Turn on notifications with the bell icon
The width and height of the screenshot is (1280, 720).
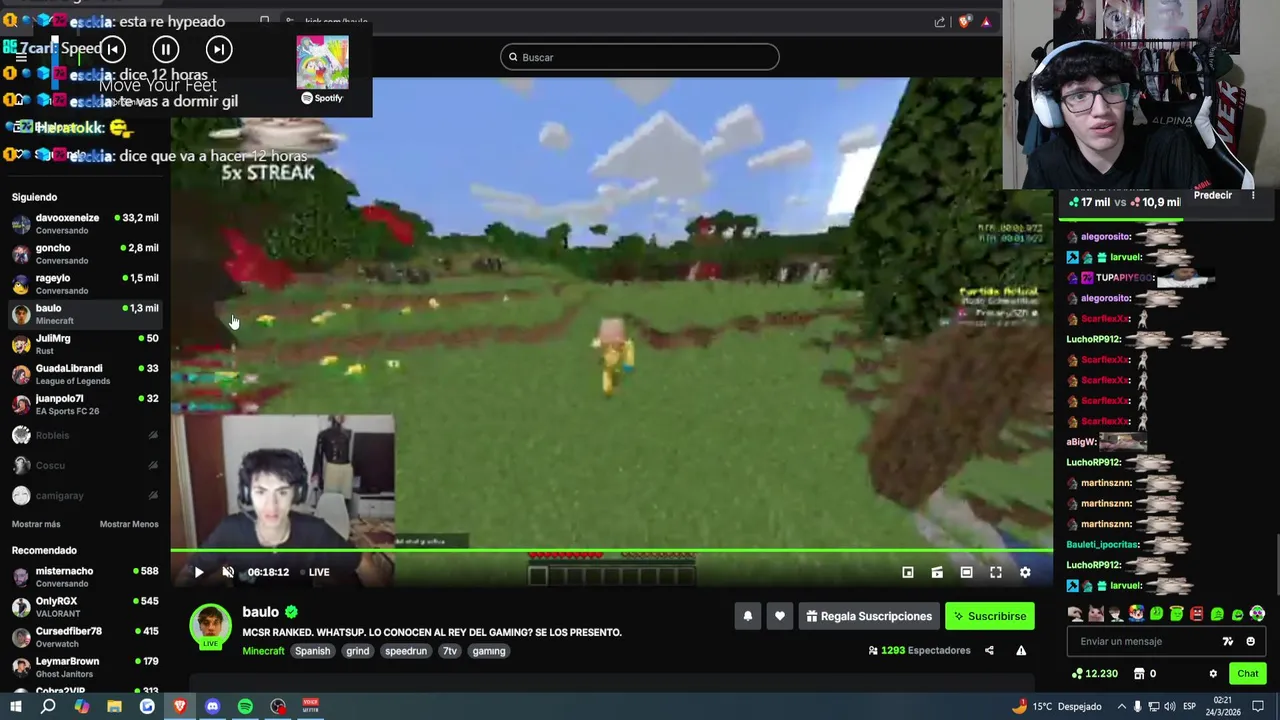[x=747, y=616]
